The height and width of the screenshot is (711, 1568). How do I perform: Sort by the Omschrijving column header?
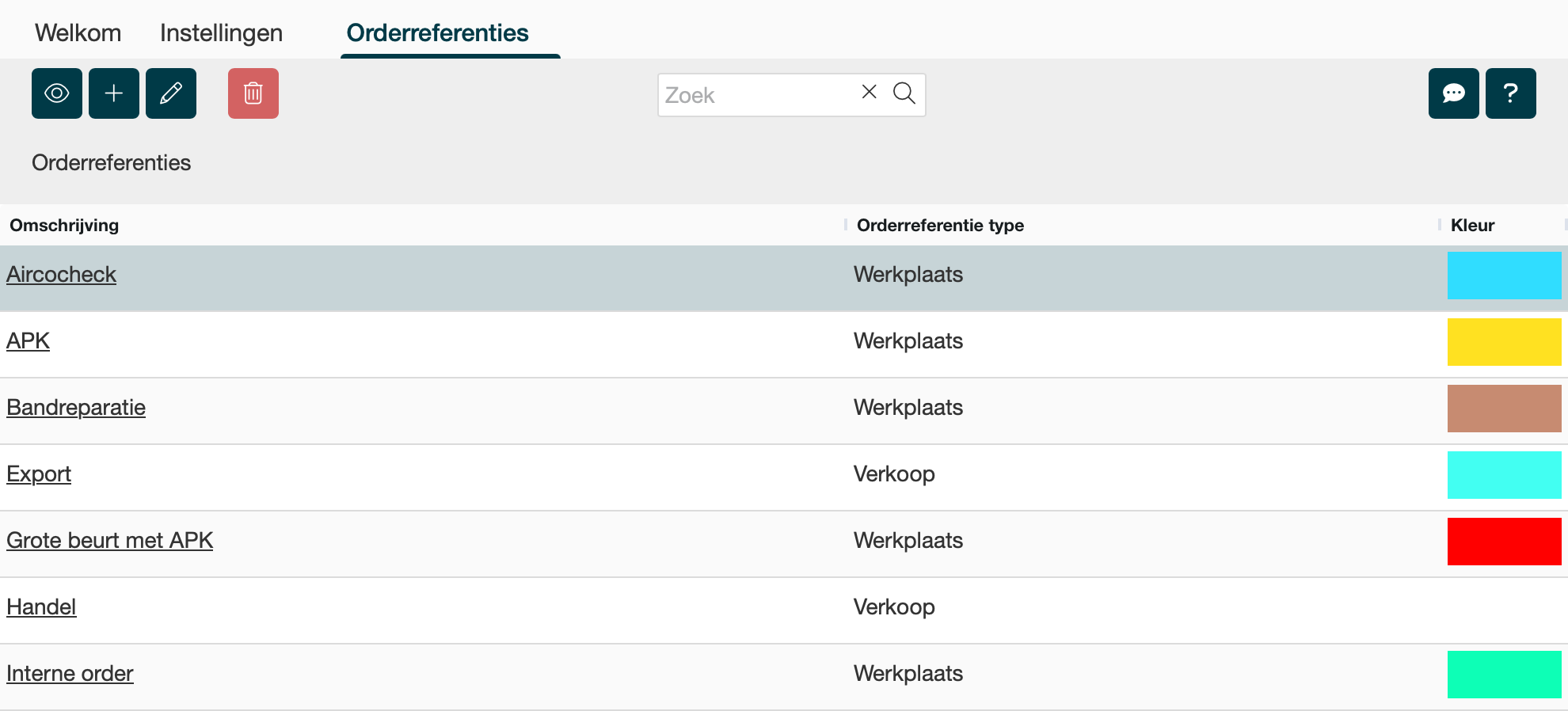[x=64, y=225]
